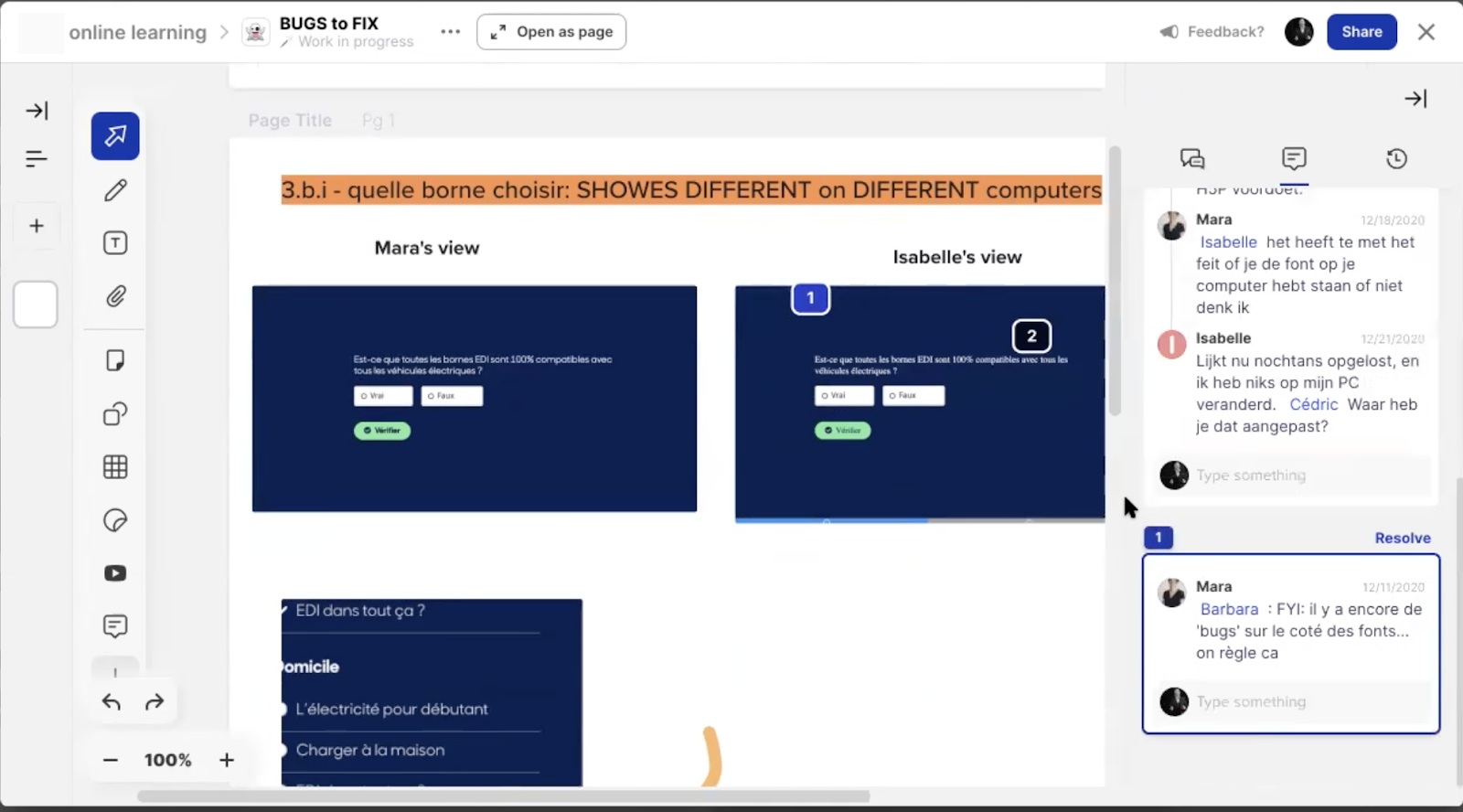The image size is (1463, 812).
Task: Click the paperclip attachment tool
Action: (x=115, y=296)
